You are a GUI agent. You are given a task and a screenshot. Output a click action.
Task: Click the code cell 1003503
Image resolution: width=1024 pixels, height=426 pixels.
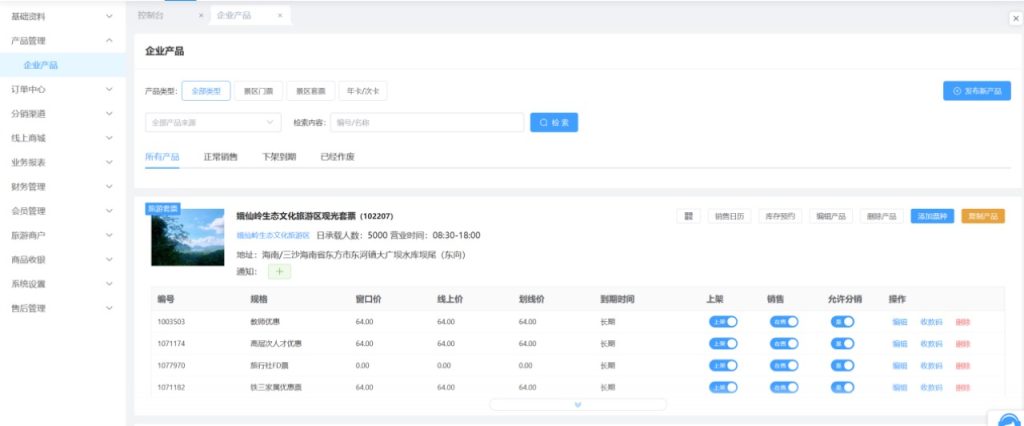[171, 322]
